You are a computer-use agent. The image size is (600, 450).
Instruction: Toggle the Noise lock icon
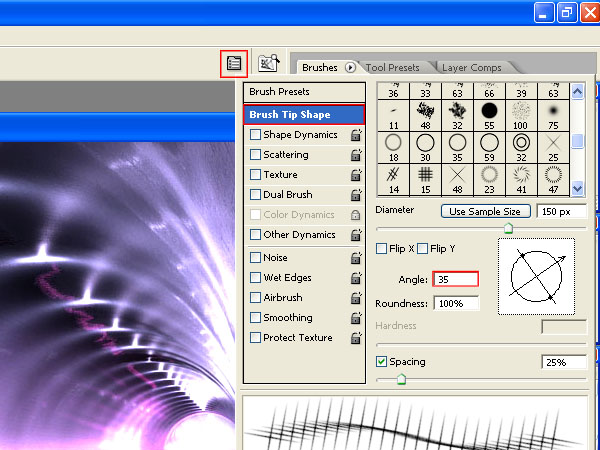click(x=356, y=258)
